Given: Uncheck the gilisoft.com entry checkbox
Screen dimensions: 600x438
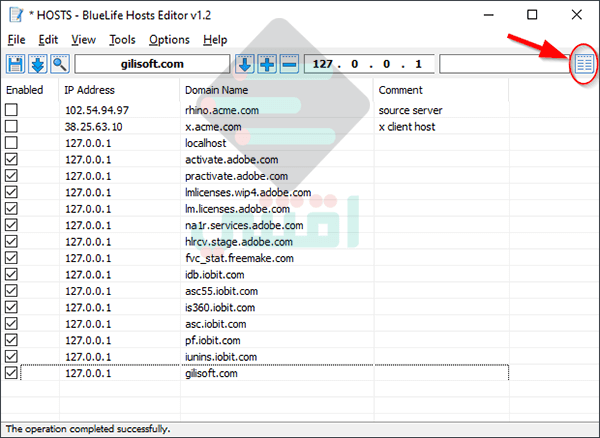Looking at the screenshot, I should (x=11, y=373).
